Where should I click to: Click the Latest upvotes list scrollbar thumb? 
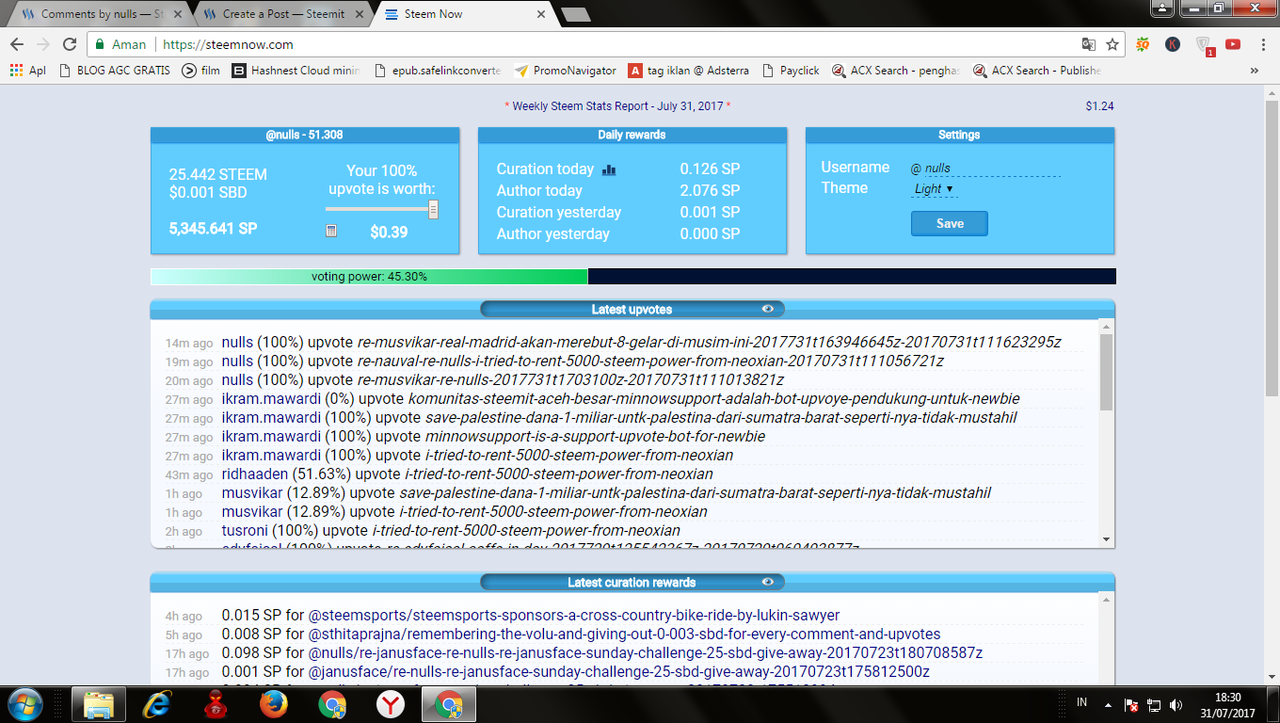click(1105, 371)
